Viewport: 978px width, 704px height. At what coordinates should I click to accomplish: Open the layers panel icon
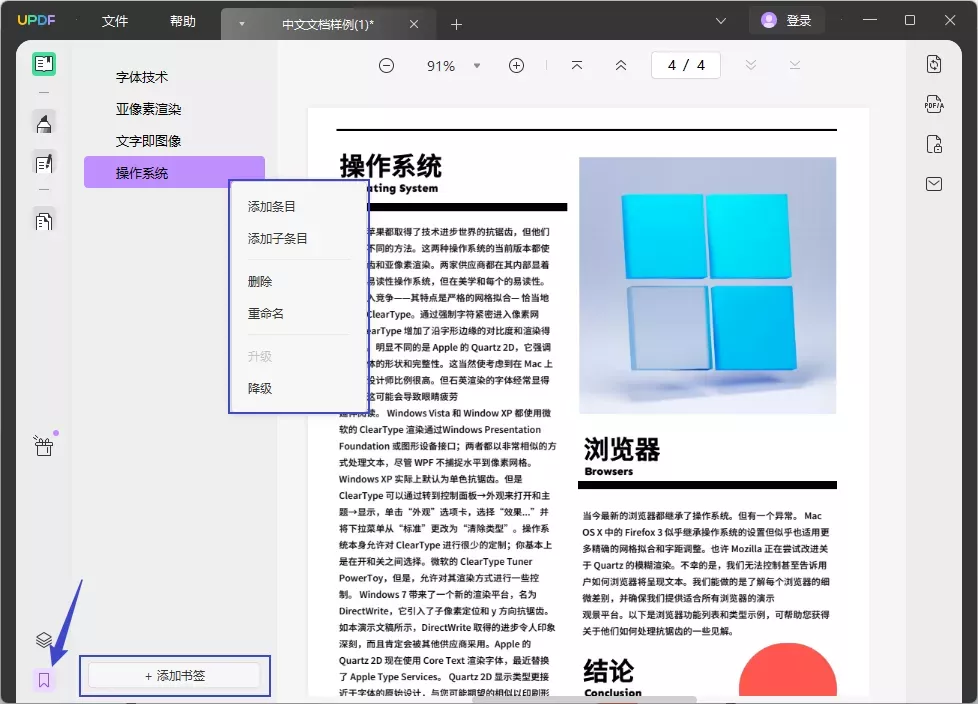pos(43,640)
